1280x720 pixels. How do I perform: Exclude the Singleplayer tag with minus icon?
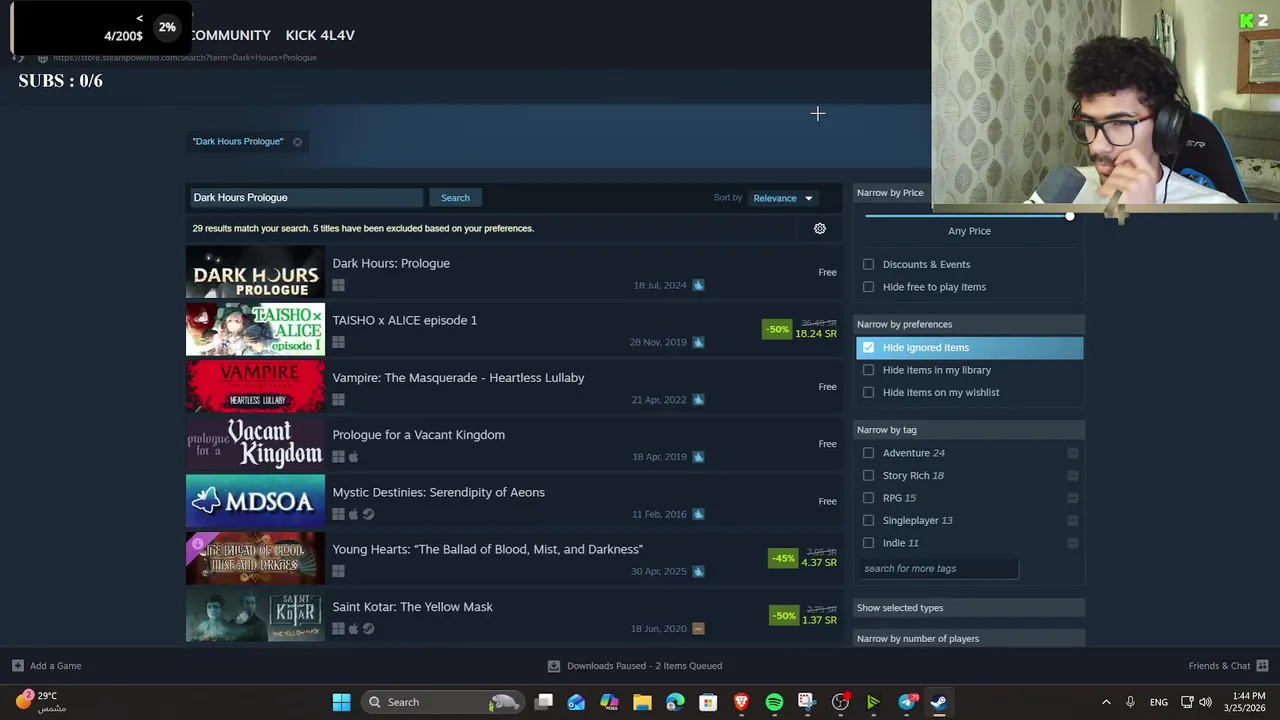coord(1072,521)
